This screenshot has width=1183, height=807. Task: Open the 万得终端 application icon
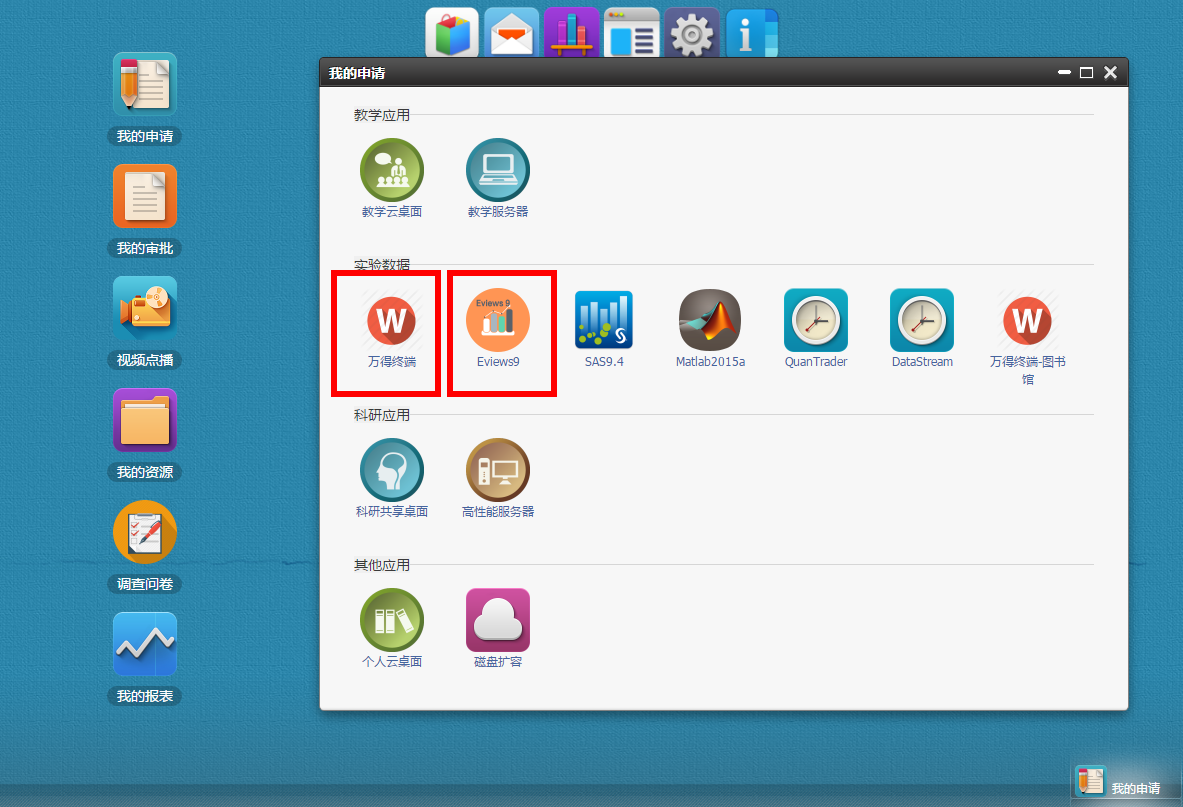click(391, 321)
